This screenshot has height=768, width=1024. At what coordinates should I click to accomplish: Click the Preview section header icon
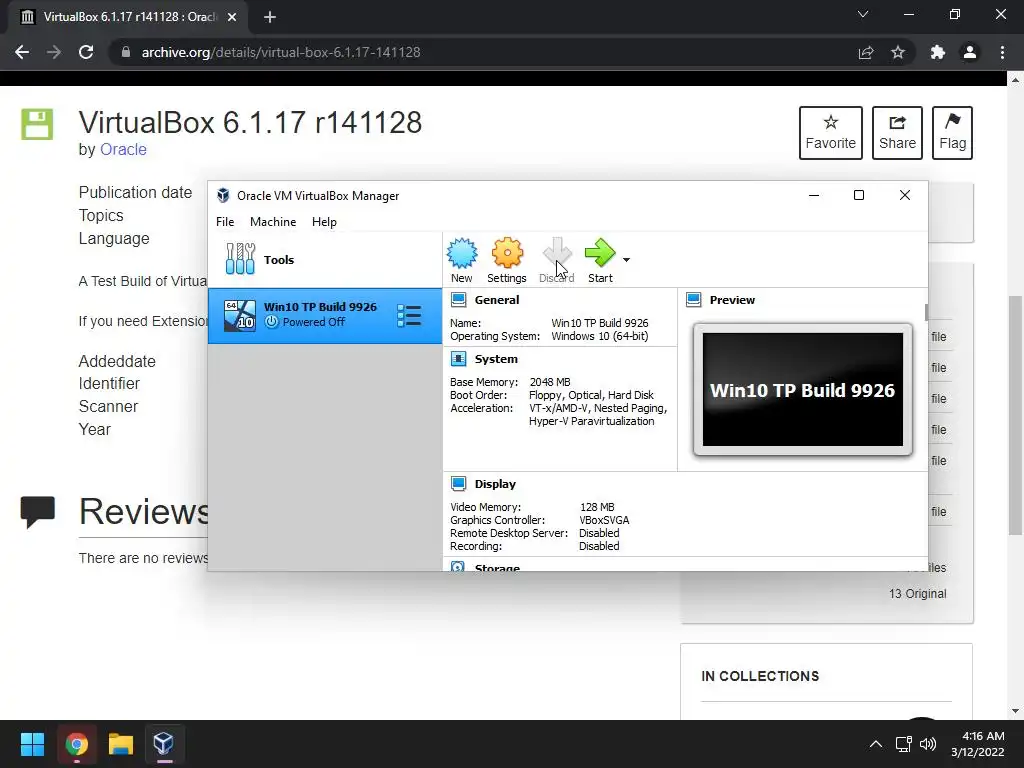(x=694, y=300)
